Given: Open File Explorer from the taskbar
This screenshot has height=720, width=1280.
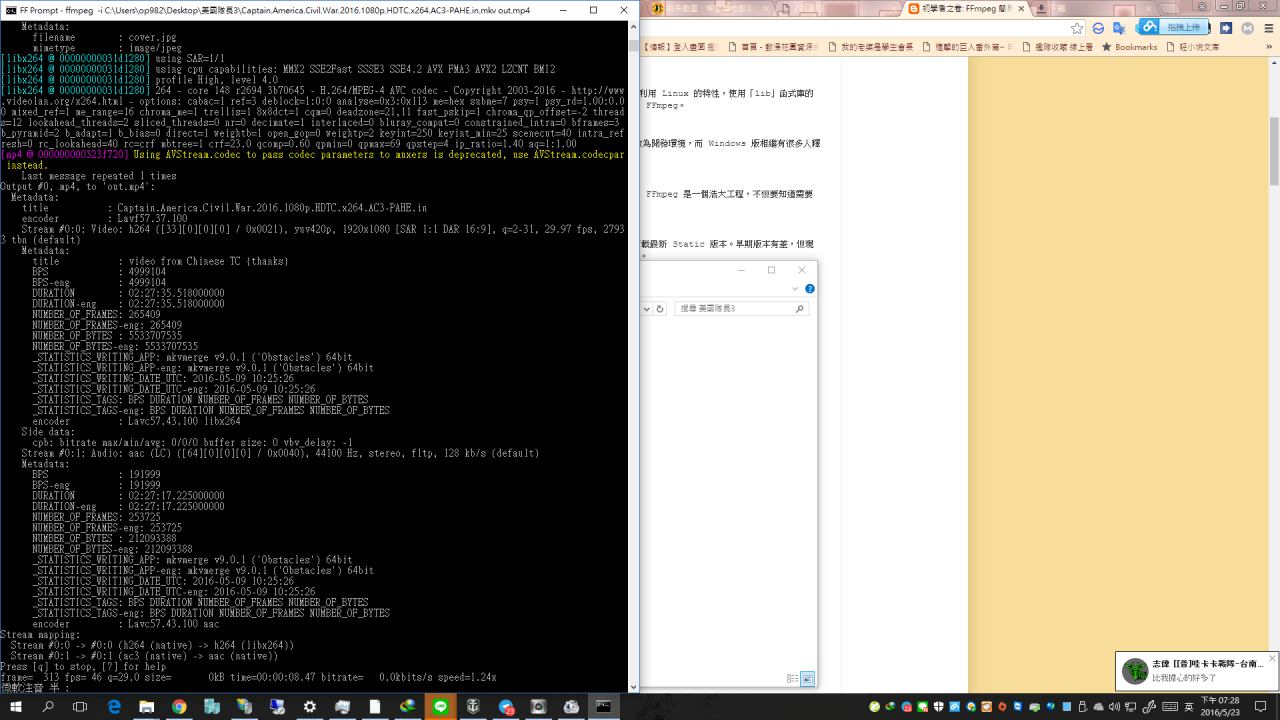Looking at the screenshot, I should [x=146, y=706].
